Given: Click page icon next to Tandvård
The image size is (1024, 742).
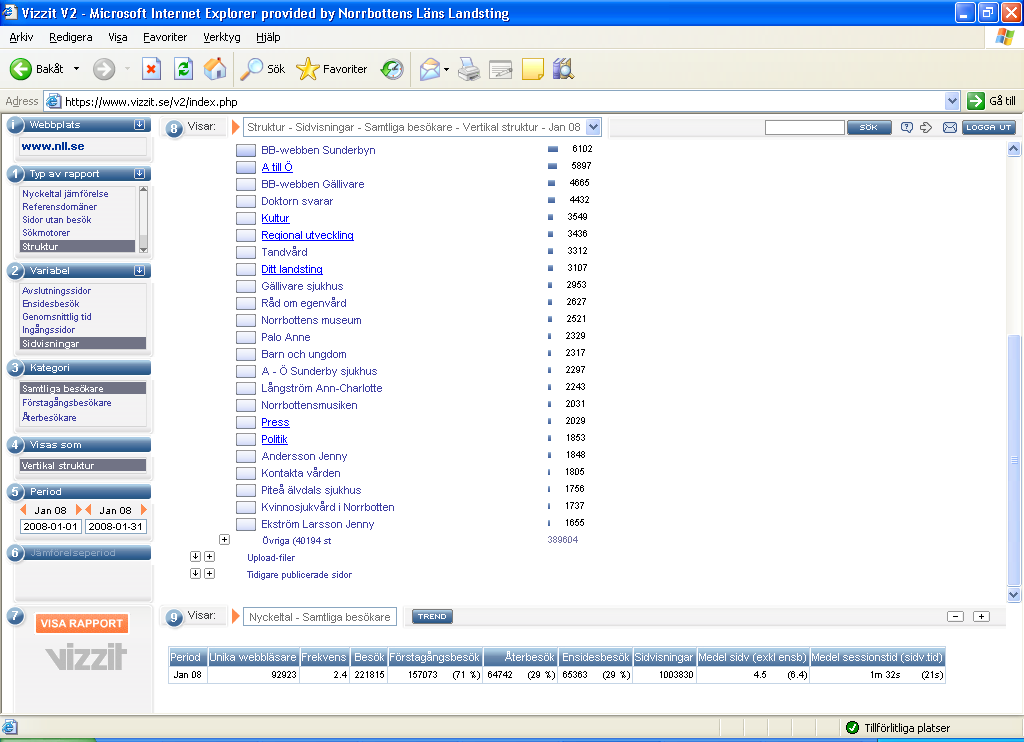Looking at the screenshot, I should click(246, 252).
